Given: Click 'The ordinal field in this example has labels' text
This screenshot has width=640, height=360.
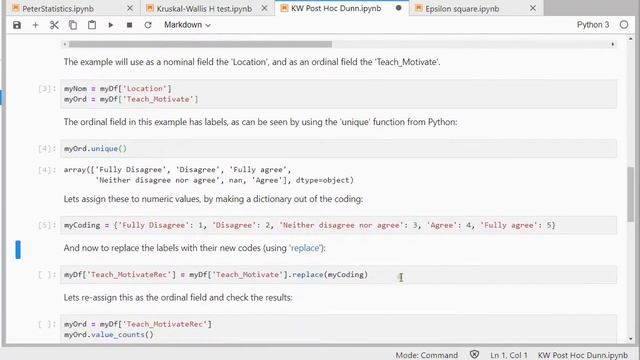Looking at the screenshot, I should pos(260,122).
